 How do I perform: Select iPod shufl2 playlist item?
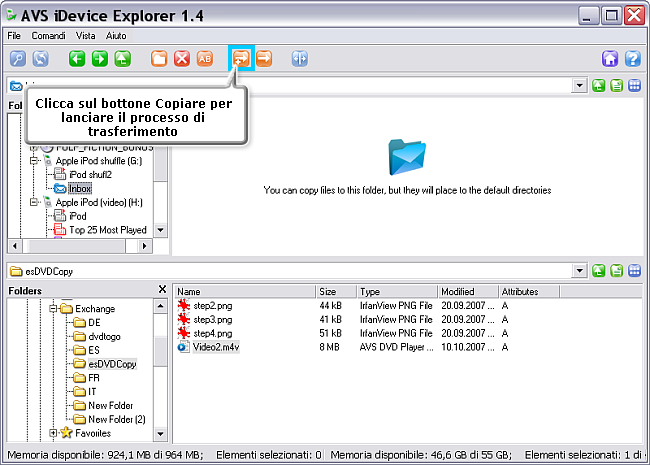click(90, 174)
